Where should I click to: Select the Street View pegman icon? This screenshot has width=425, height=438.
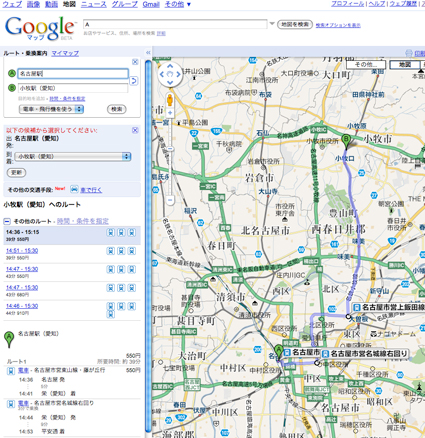[170, 100]
